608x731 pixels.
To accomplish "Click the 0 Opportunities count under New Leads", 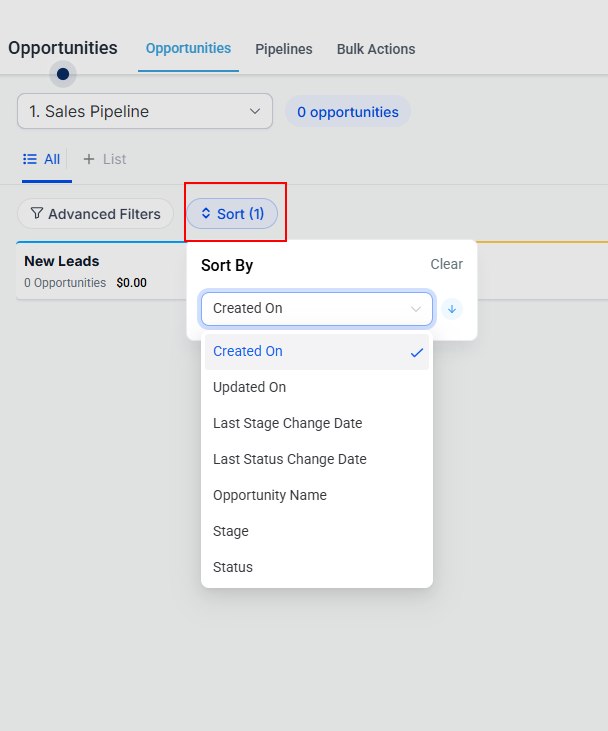I will click(x=65, y=283).
